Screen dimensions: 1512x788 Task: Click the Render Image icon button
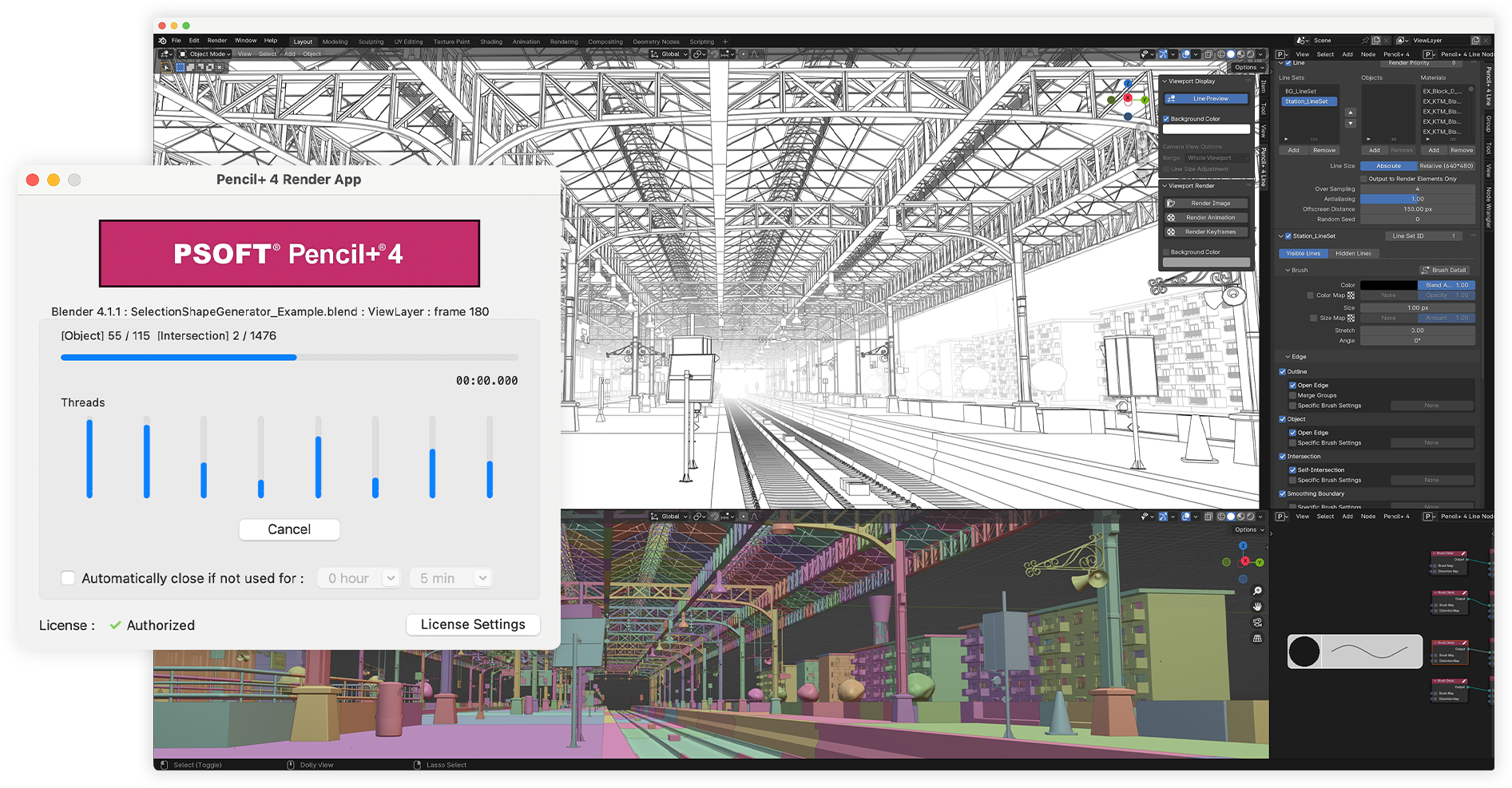coord(1171,204)
